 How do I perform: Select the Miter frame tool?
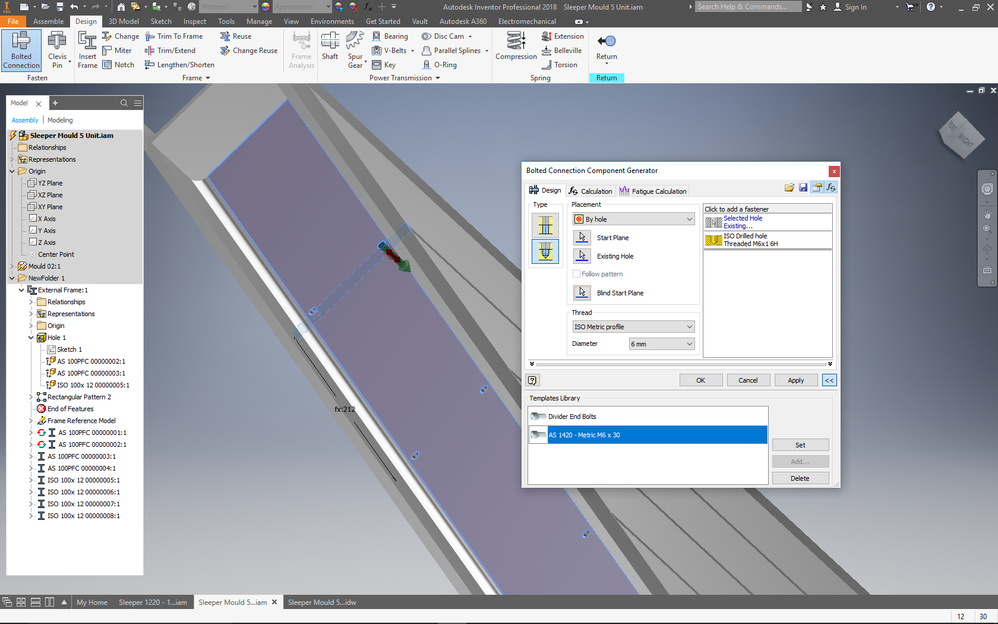pyautogui.click(x=116, y=50)
